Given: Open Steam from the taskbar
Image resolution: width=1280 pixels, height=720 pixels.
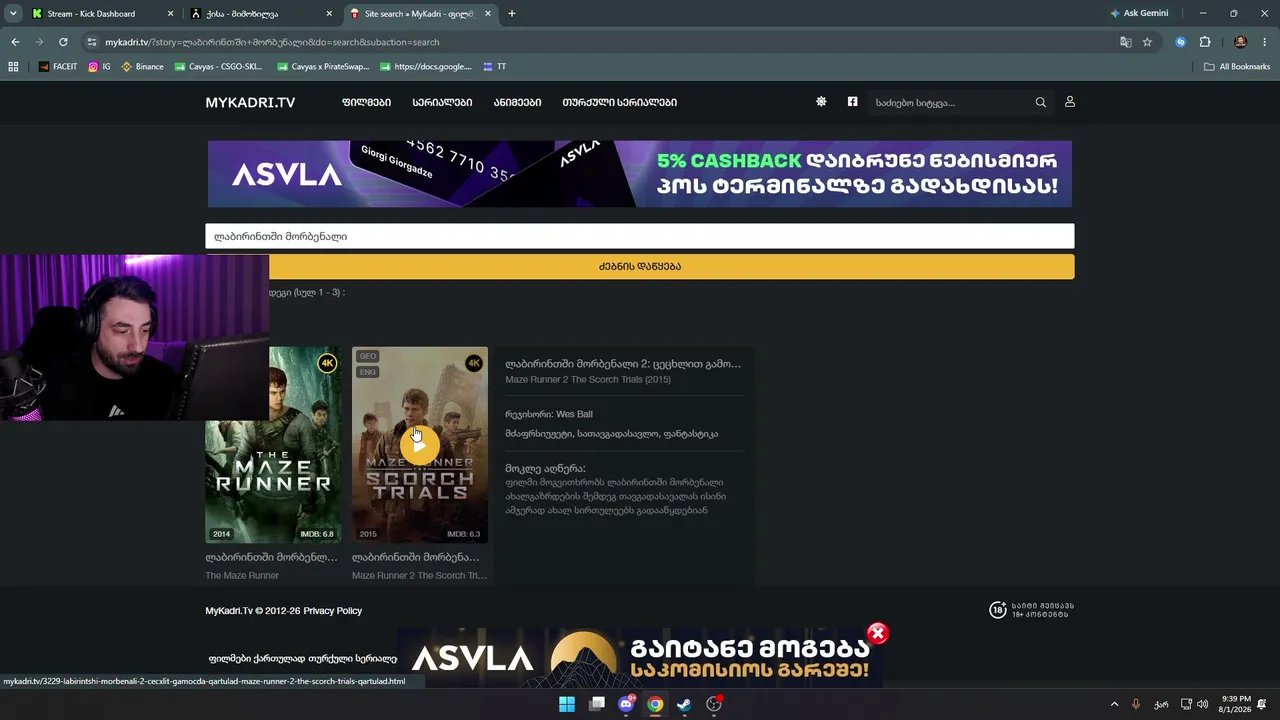Looking at the screenshot, I should coord(684,704).
